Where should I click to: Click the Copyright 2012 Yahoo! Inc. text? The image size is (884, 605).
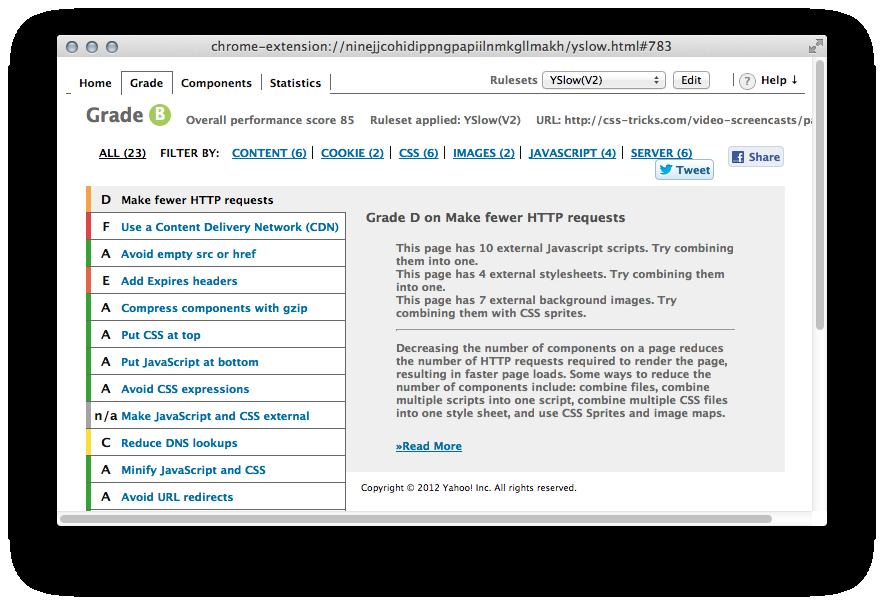click(468, 488)
